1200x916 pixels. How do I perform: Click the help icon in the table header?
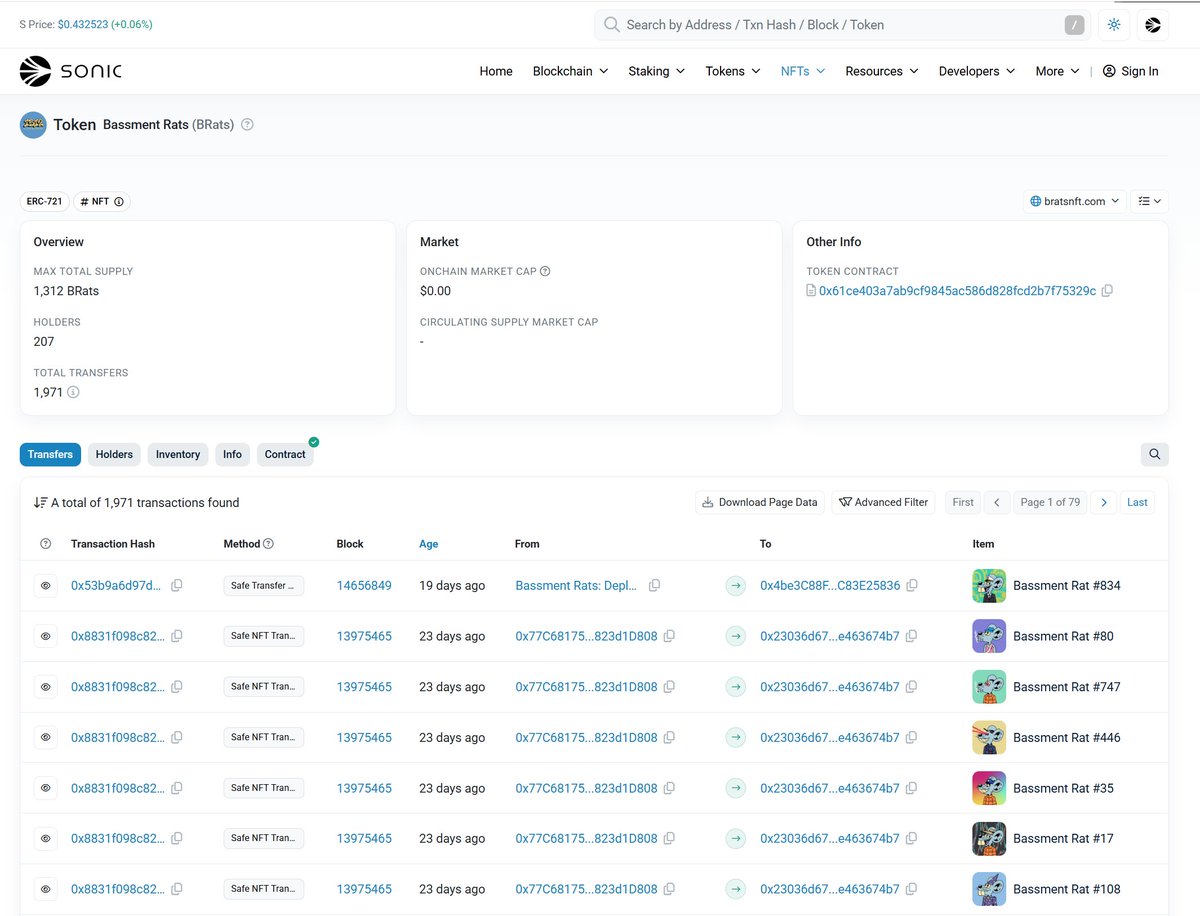coord(45,544)
